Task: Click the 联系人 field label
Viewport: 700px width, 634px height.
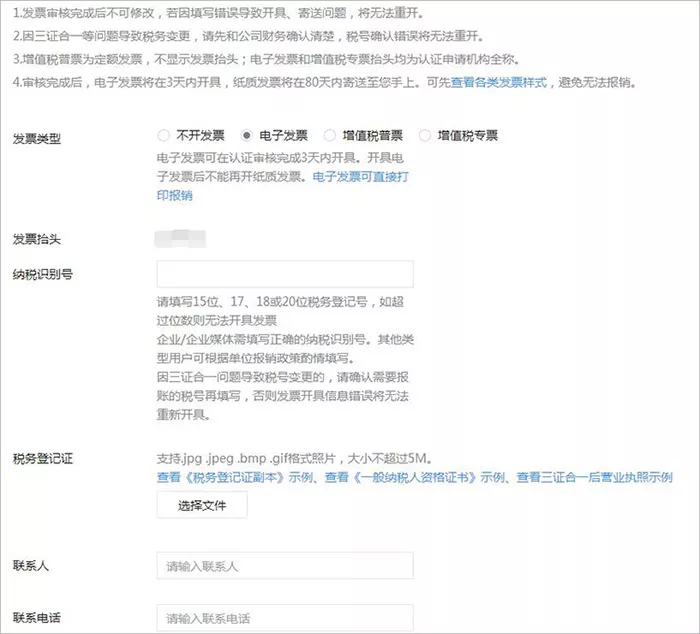Action: coord(30,566)
